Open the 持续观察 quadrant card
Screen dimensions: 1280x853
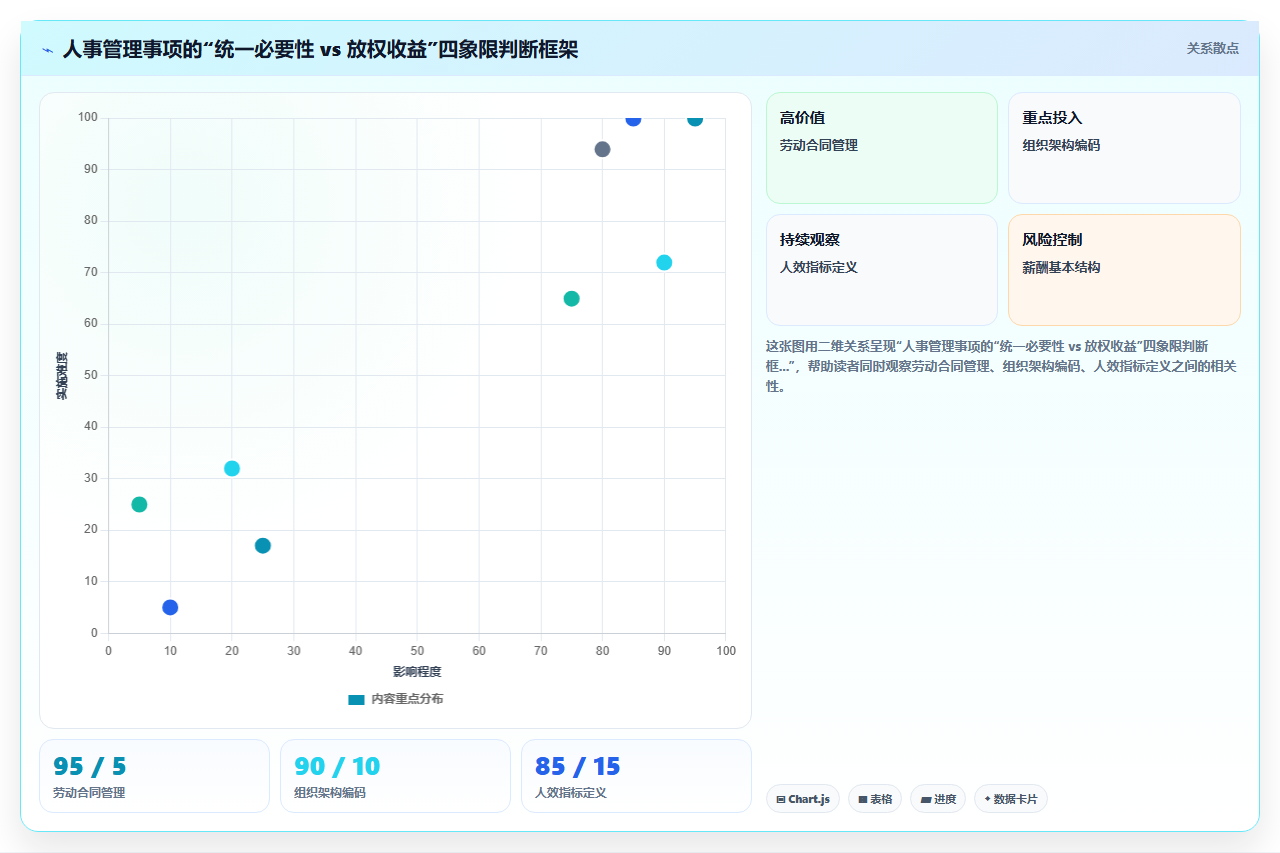tap(882, 270)
